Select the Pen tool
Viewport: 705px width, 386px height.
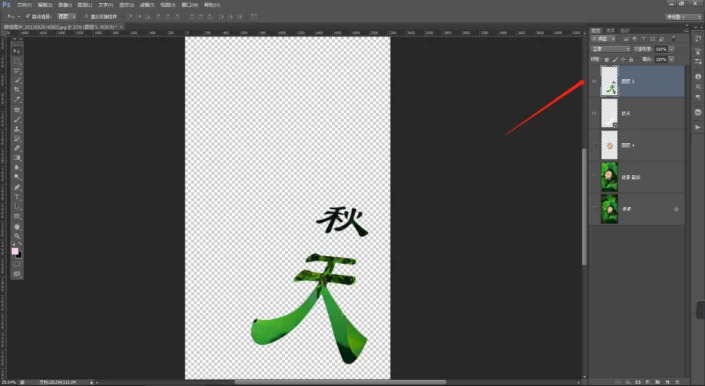point(17,187)
